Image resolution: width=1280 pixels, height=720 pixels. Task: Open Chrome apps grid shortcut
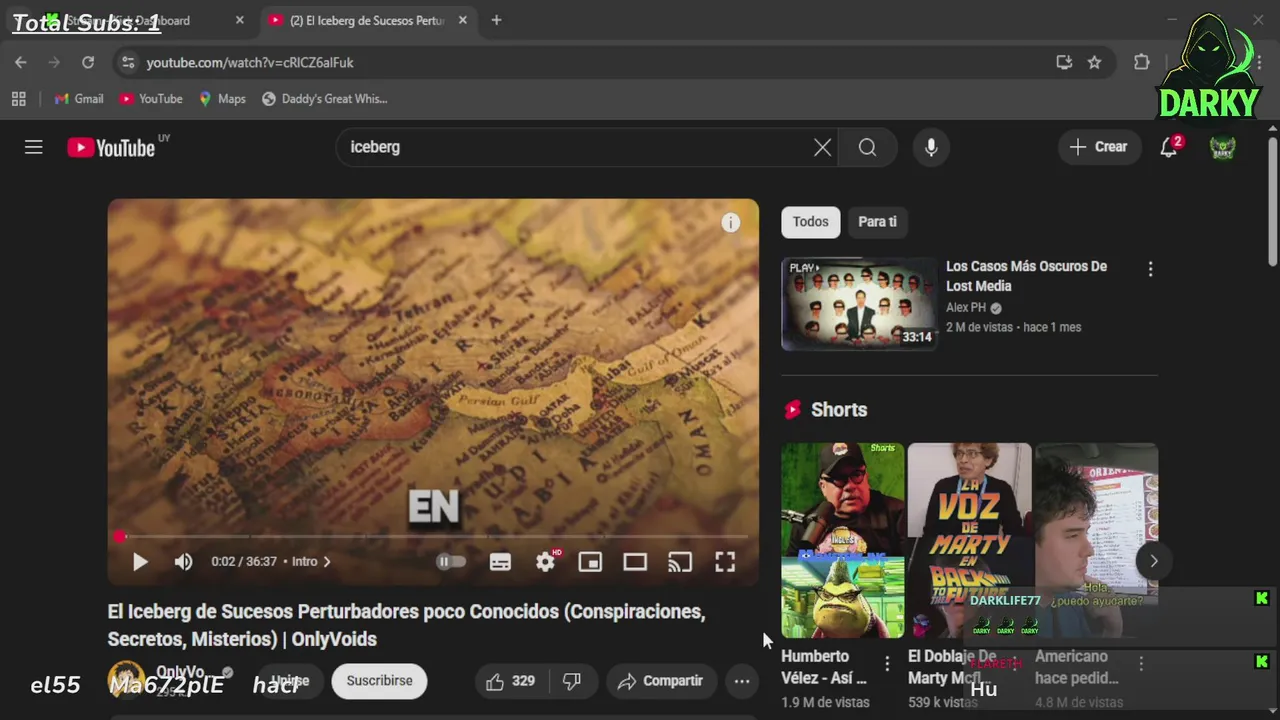(18, 99)
